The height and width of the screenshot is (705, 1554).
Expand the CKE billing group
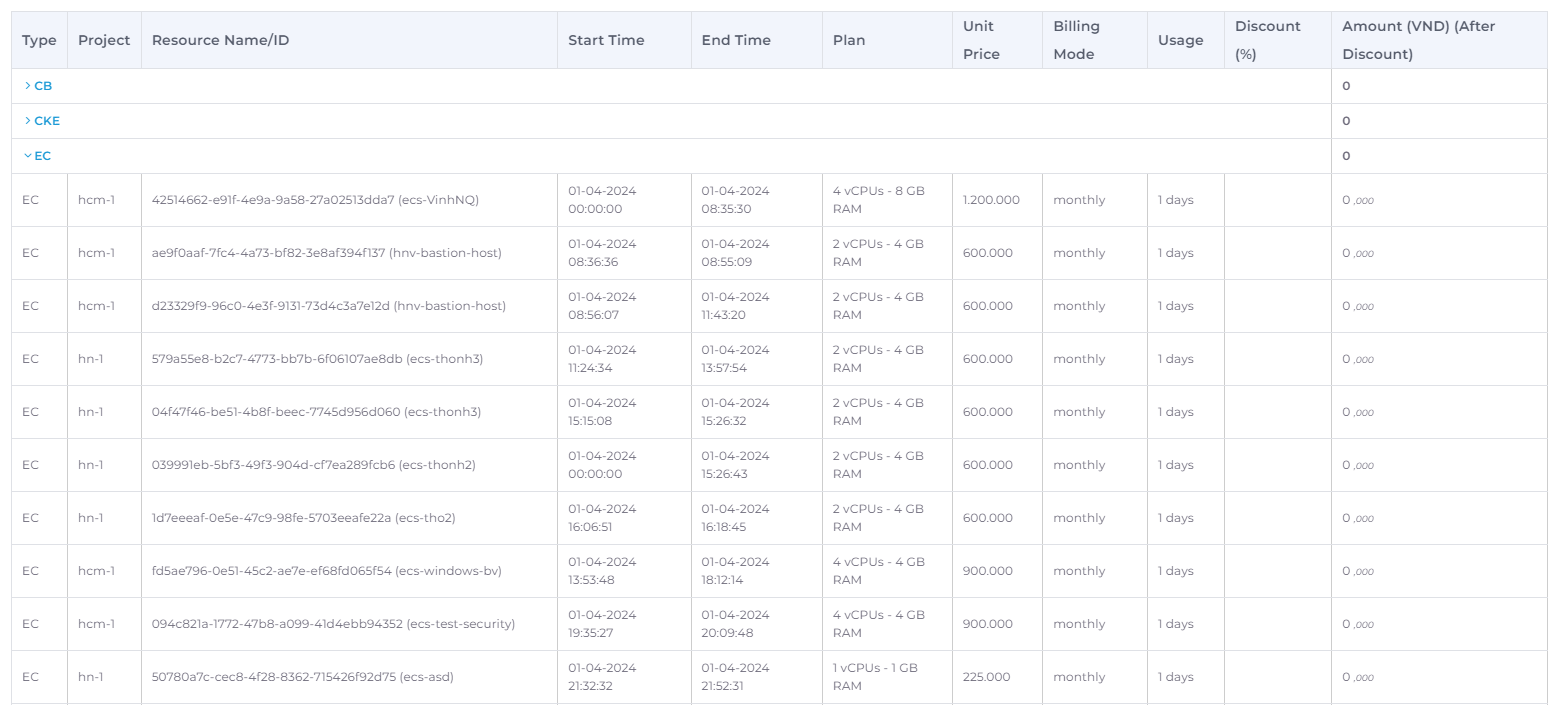point(45,120)
